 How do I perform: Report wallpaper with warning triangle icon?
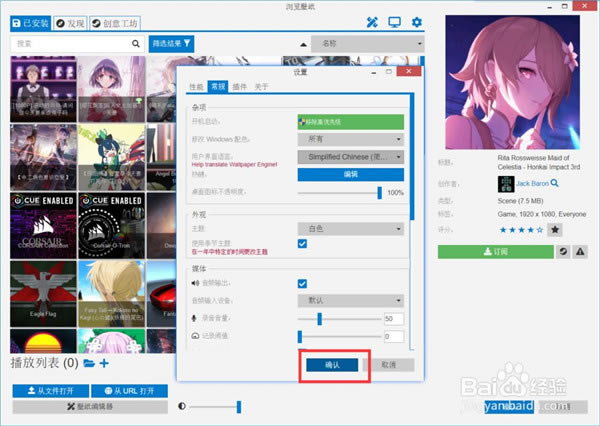pyautogui.click(x=580, y=251)
